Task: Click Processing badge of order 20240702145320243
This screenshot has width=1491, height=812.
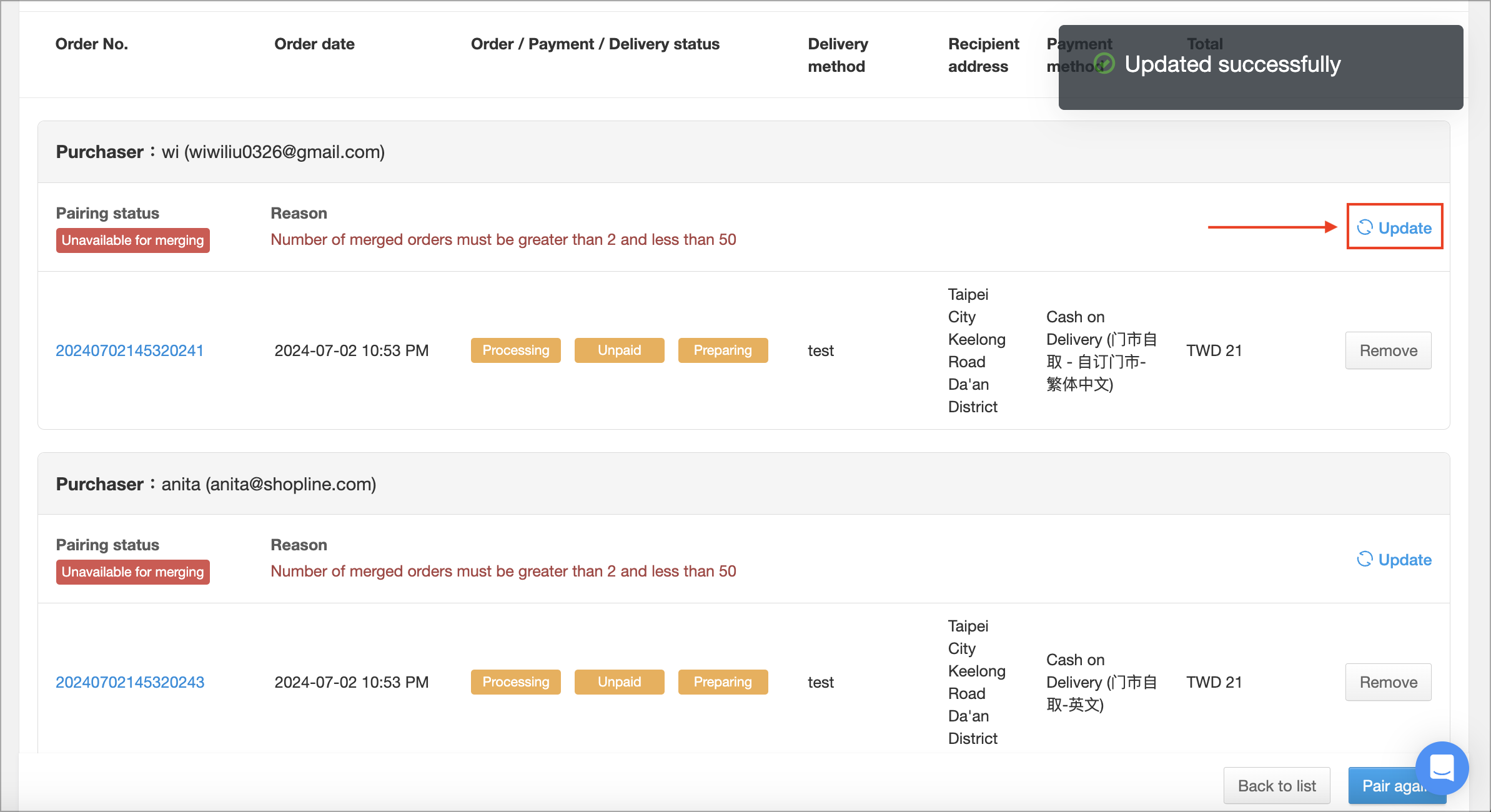Action: click(516, 682)
